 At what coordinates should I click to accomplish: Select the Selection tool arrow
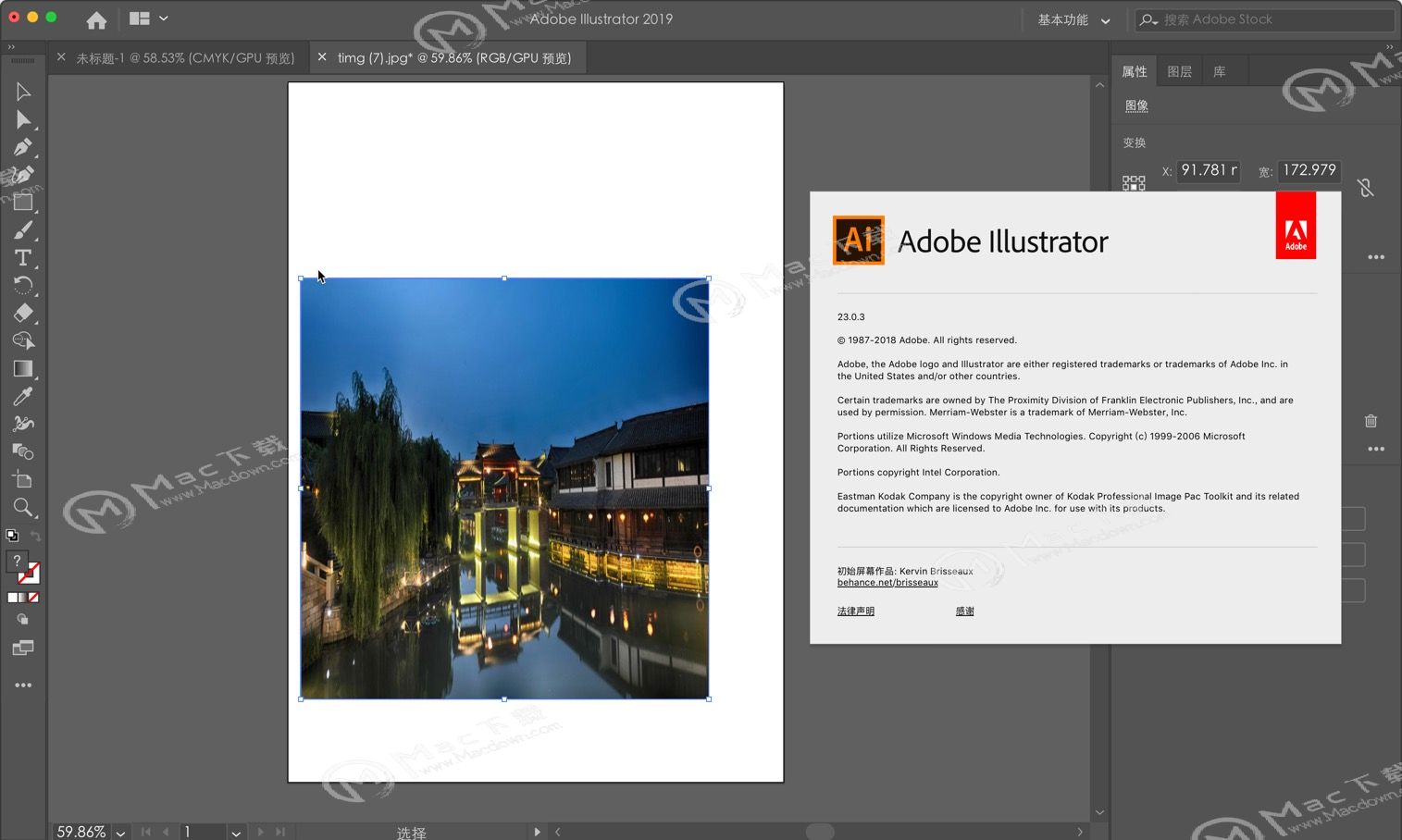(x=23, y=92)
